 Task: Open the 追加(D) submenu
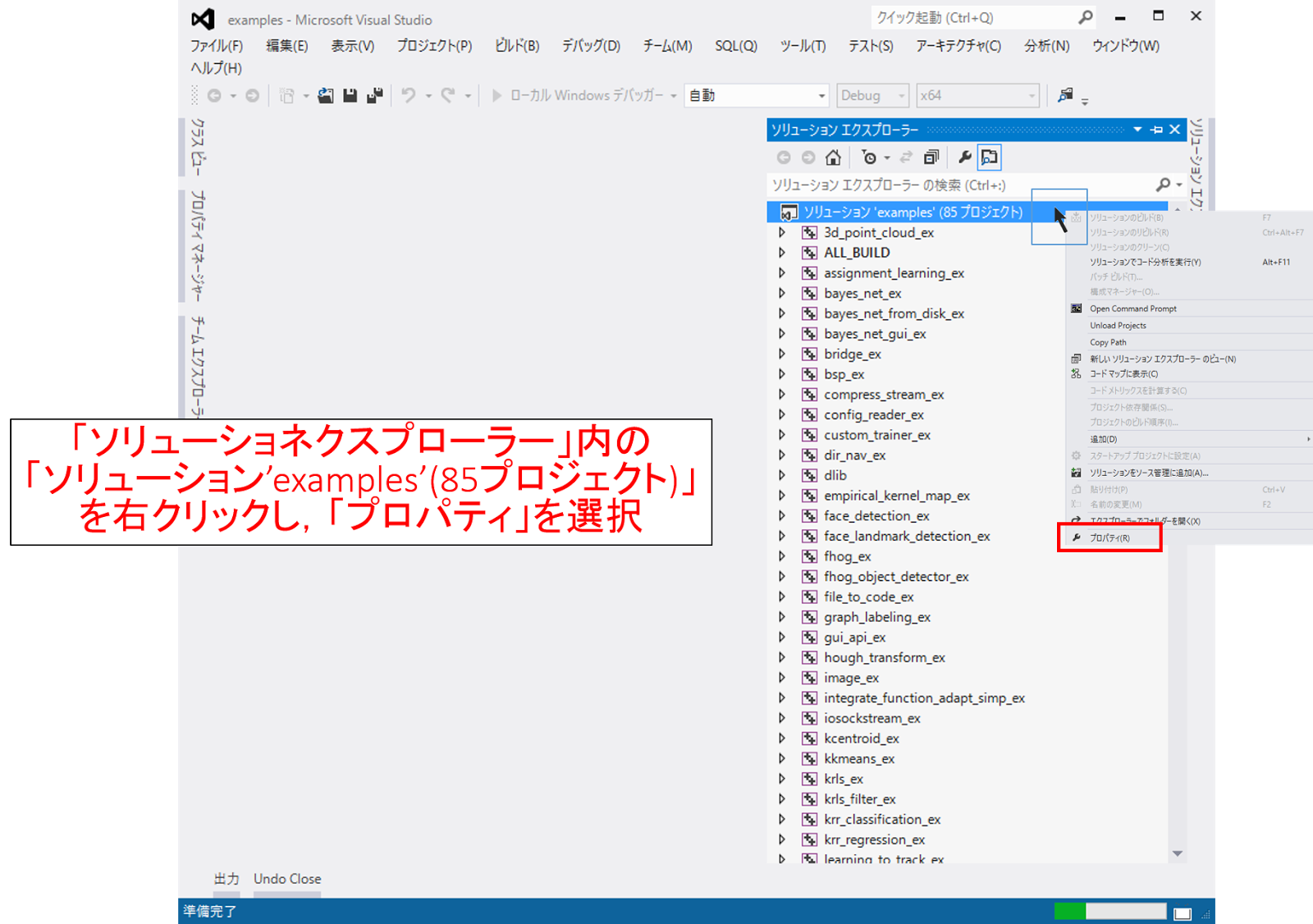pyautogui.click(x=1104, y=439)
